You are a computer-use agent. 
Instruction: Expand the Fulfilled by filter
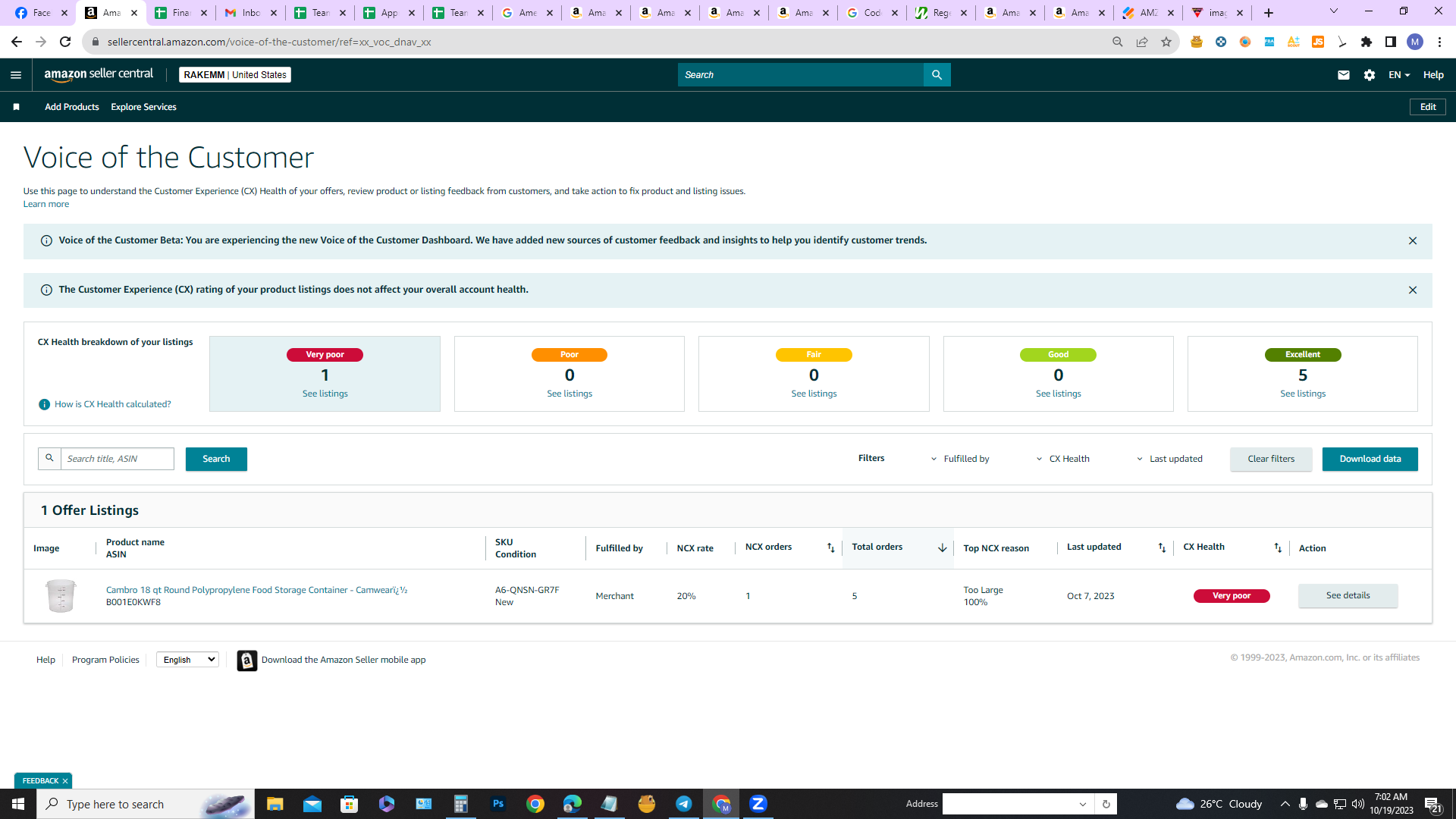tap(960, 459)
